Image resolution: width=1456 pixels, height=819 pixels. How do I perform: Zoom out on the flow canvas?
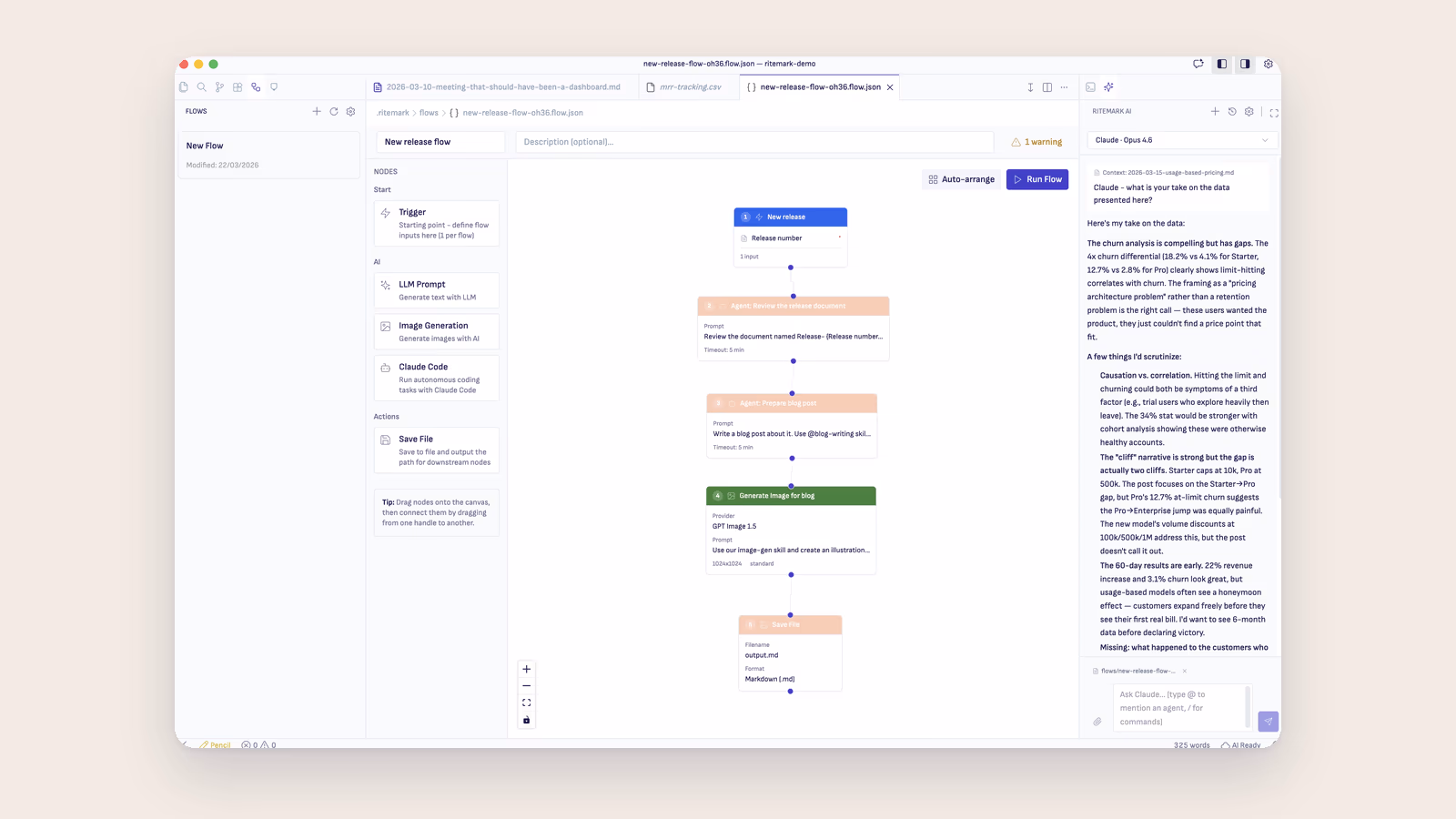[526, 686]
